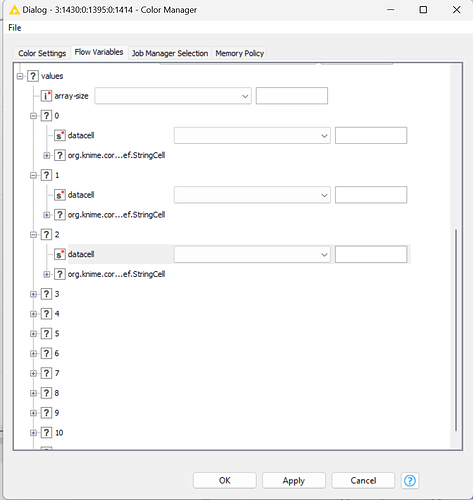Open the Memory Policy tab
This screenshot has width=473, height=500.
click(239, 53)
